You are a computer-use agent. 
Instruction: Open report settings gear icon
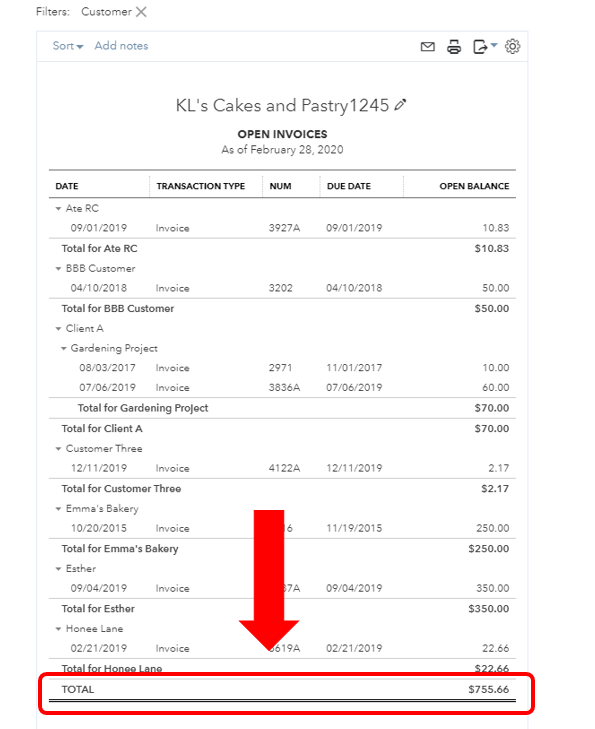click(512, 46)
